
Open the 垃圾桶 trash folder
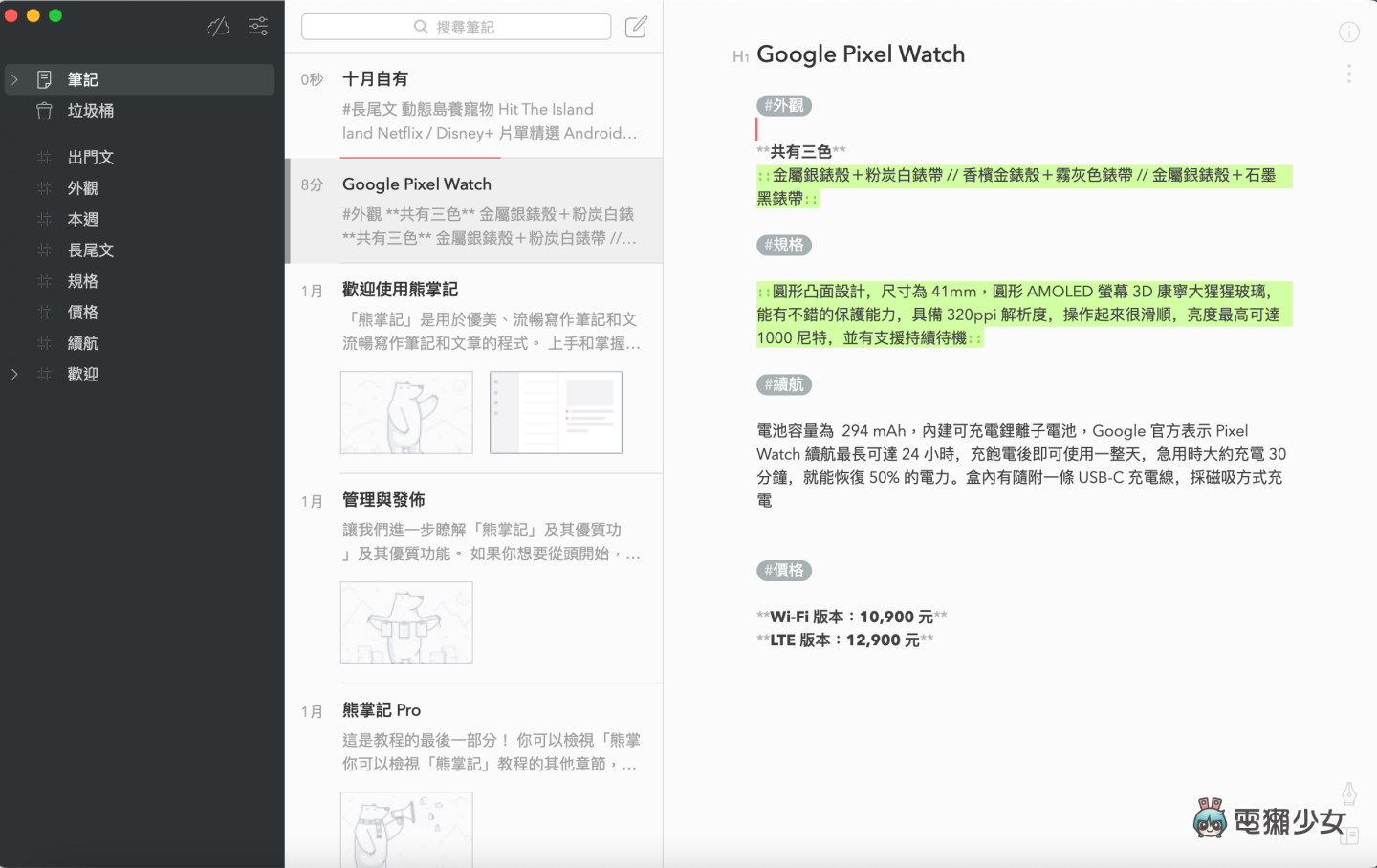pyautogui.click(x=140, y=111)
